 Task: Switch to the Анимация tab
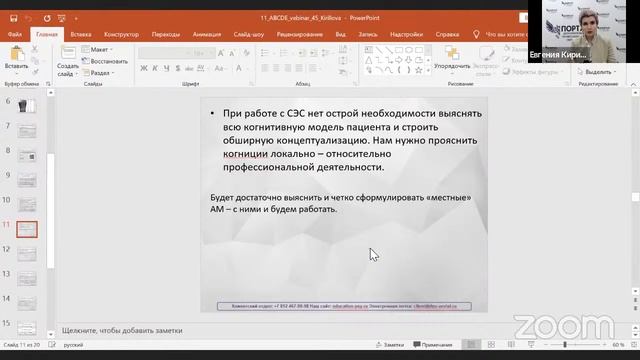[207, 34]
